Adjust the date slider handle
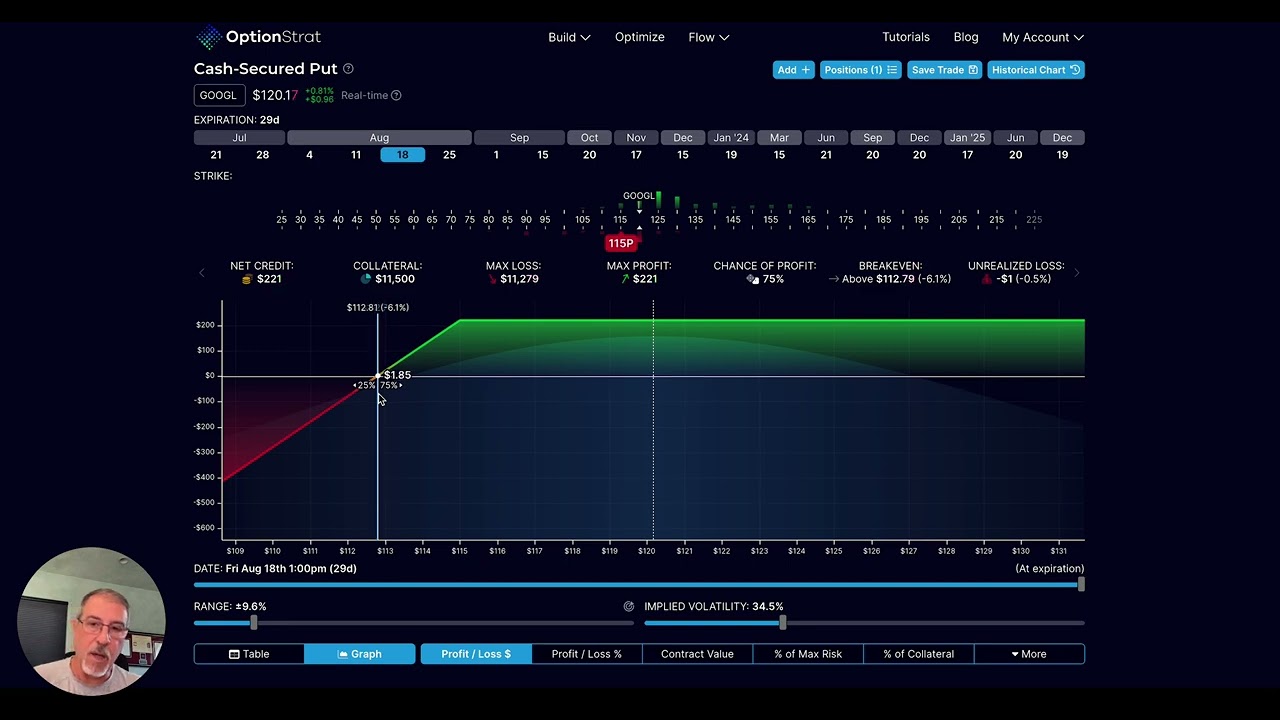Screen dimensions: 1280x720 (1080, 585)
